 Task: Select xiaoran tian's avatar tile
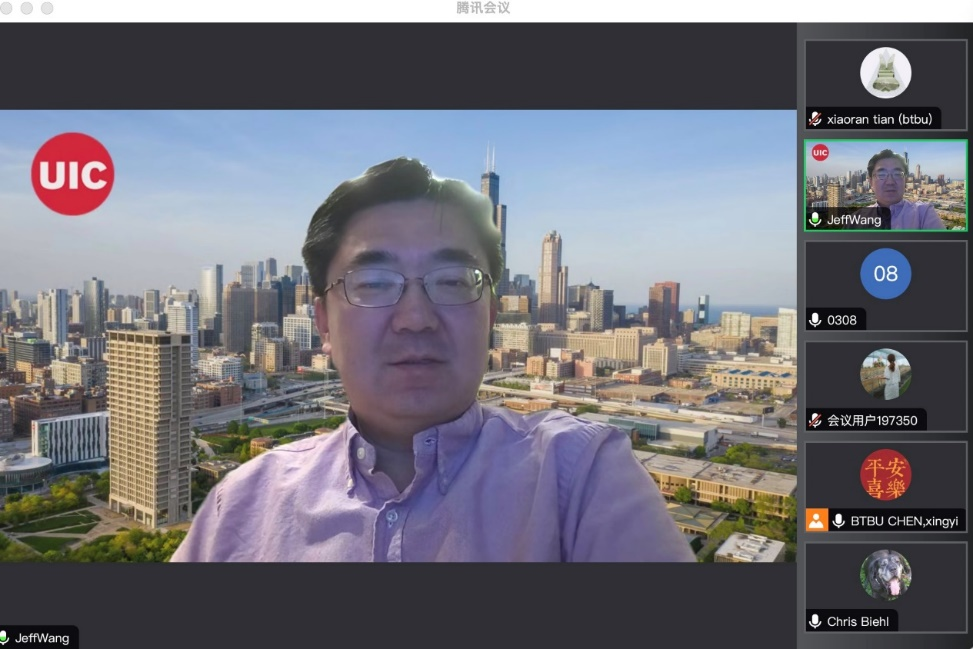(885, 73)
